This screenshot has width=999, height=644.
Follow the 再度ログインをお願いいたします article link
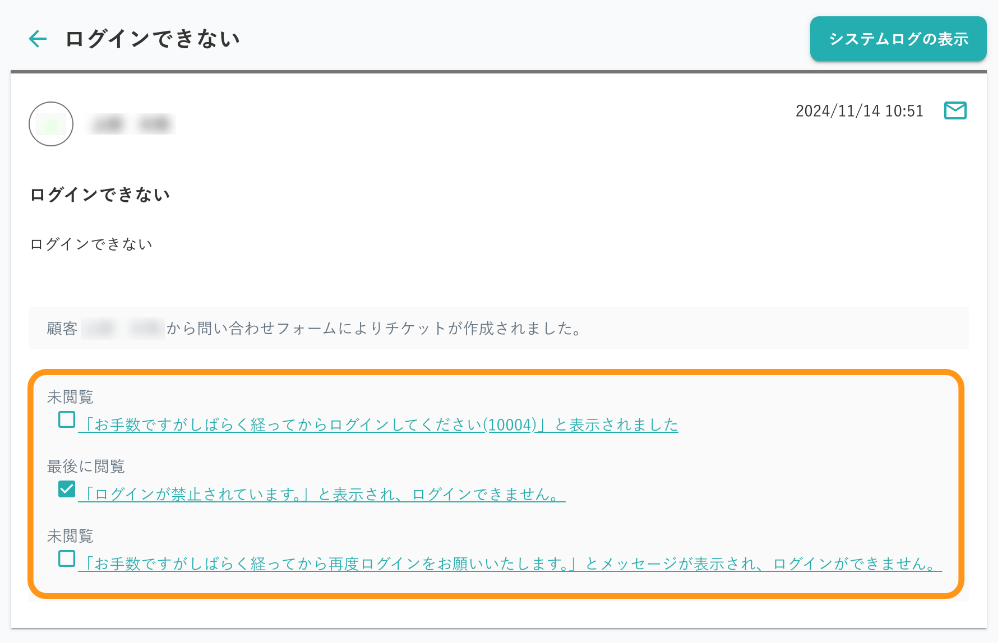pos(509,564)
